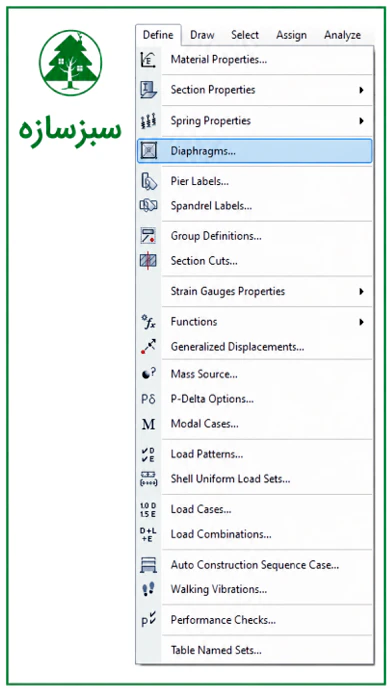Click the Material Properties icon

point(148,60)
